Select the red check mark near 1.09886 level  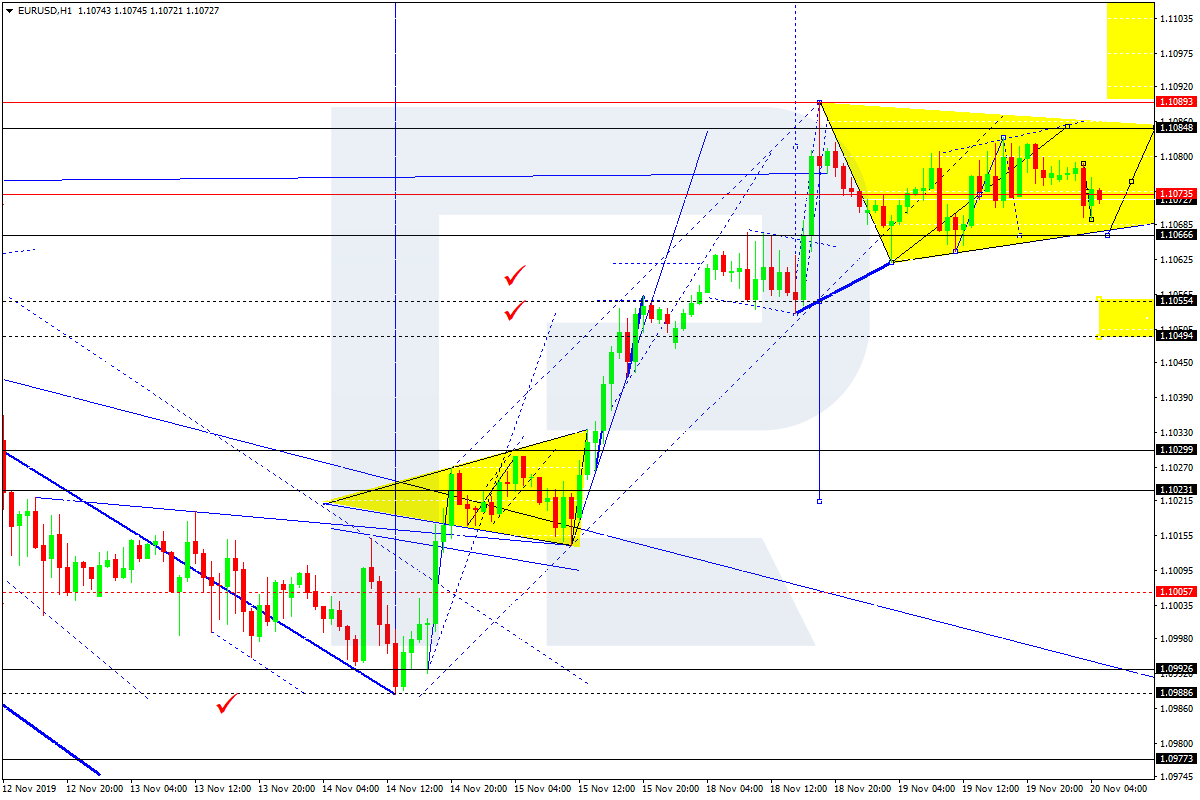228,704
